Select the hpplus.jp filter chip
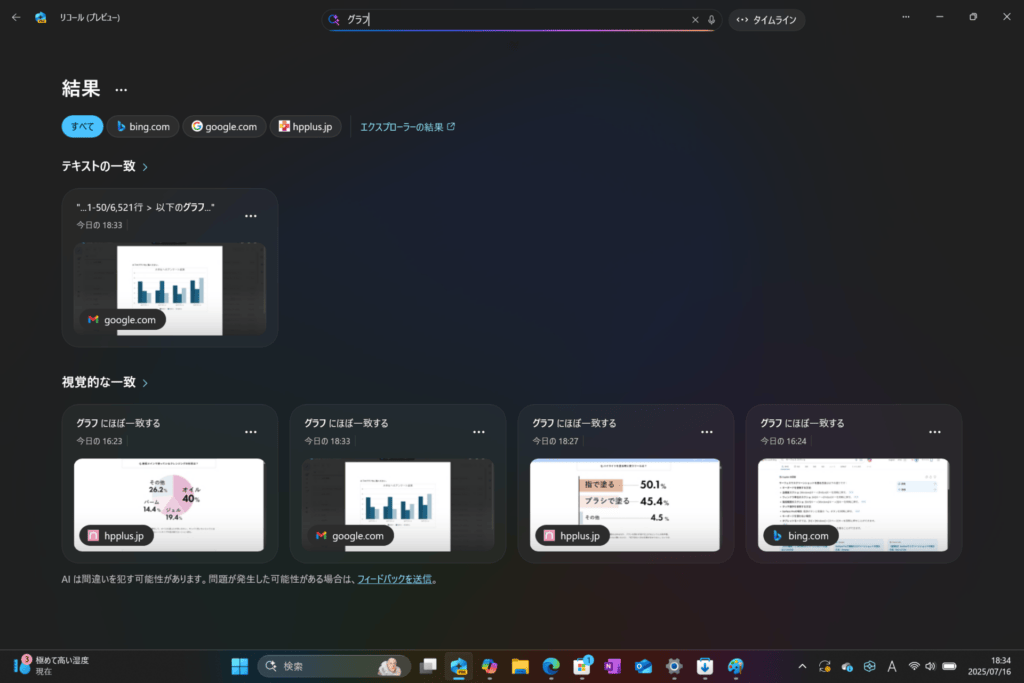This screenshot has height=683, width=1024. (x=305, y=126)
